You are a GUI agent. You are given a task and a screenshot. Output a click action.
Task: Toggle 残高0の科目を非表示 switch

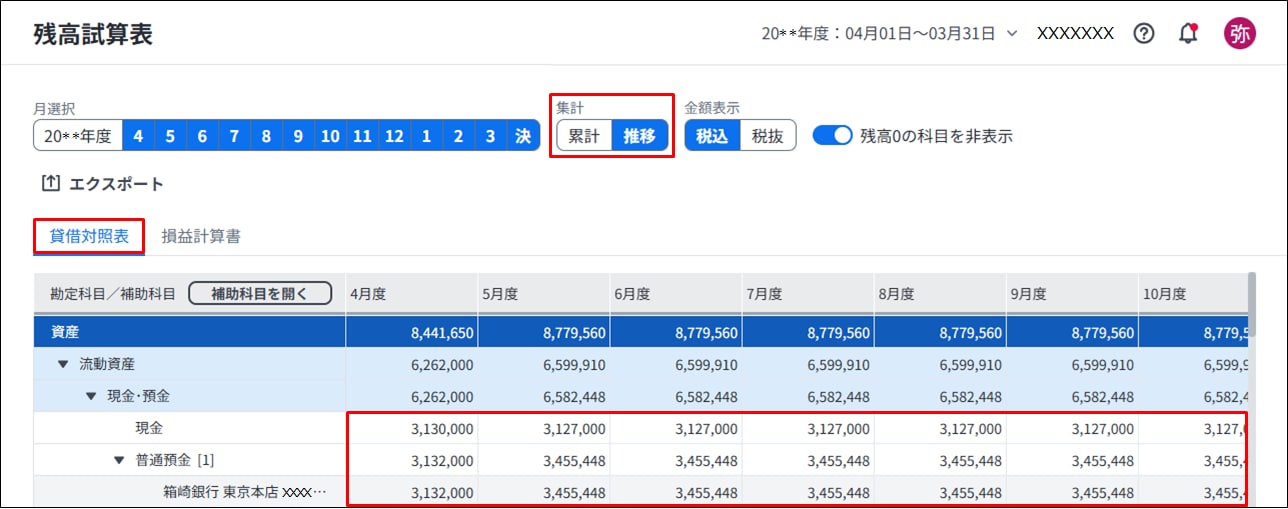pos(832,136)
